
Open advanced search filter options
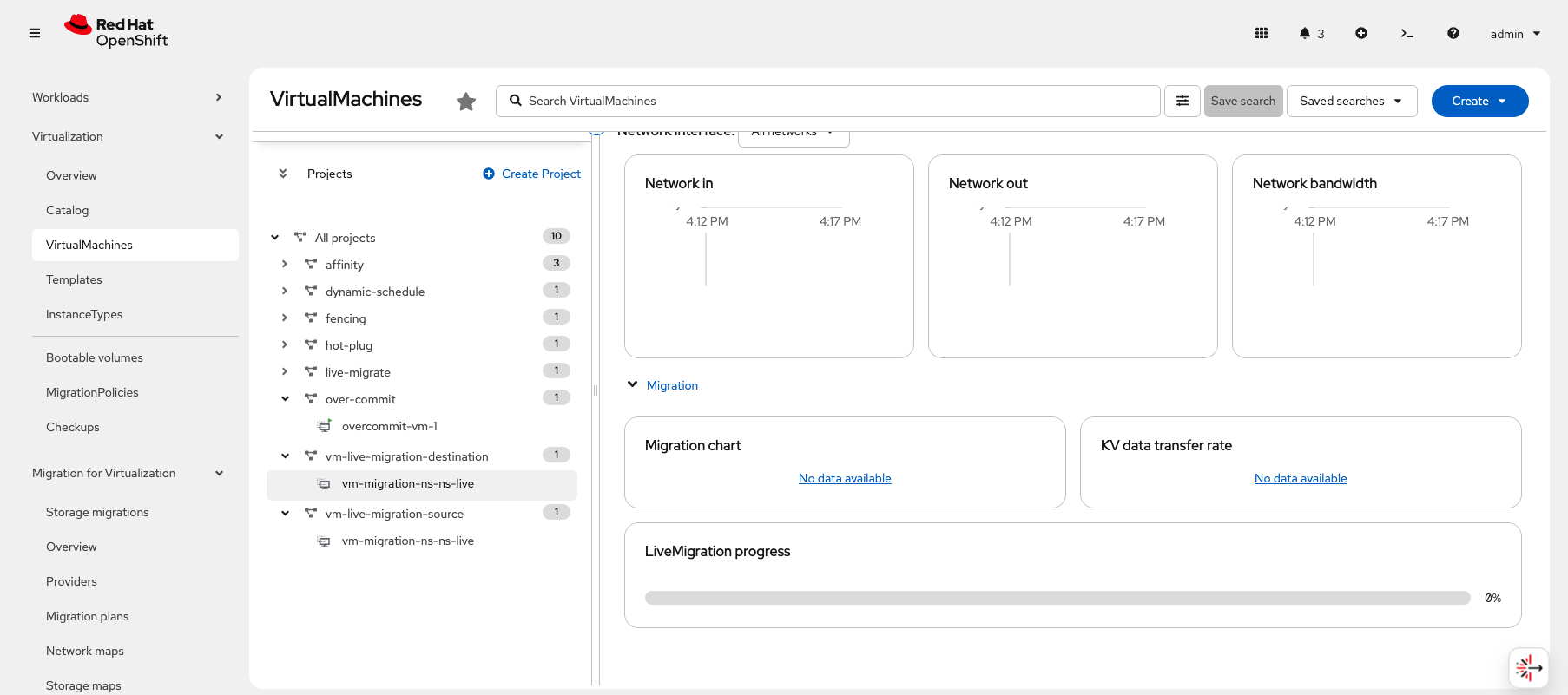(x=1182, y=101)
